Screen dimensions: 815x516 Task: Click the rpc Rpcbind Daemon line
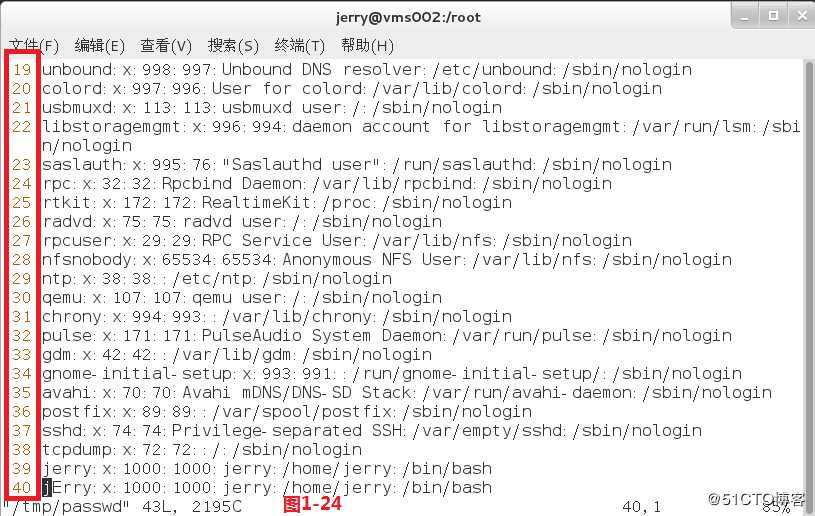coord(327,183)
